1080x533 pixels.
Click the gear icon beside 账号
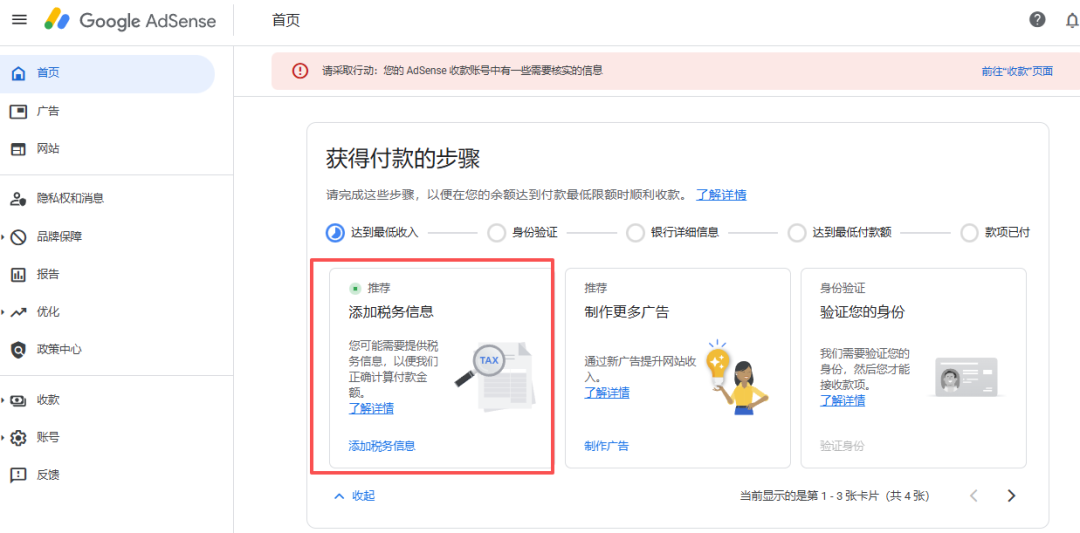point(19,438)
